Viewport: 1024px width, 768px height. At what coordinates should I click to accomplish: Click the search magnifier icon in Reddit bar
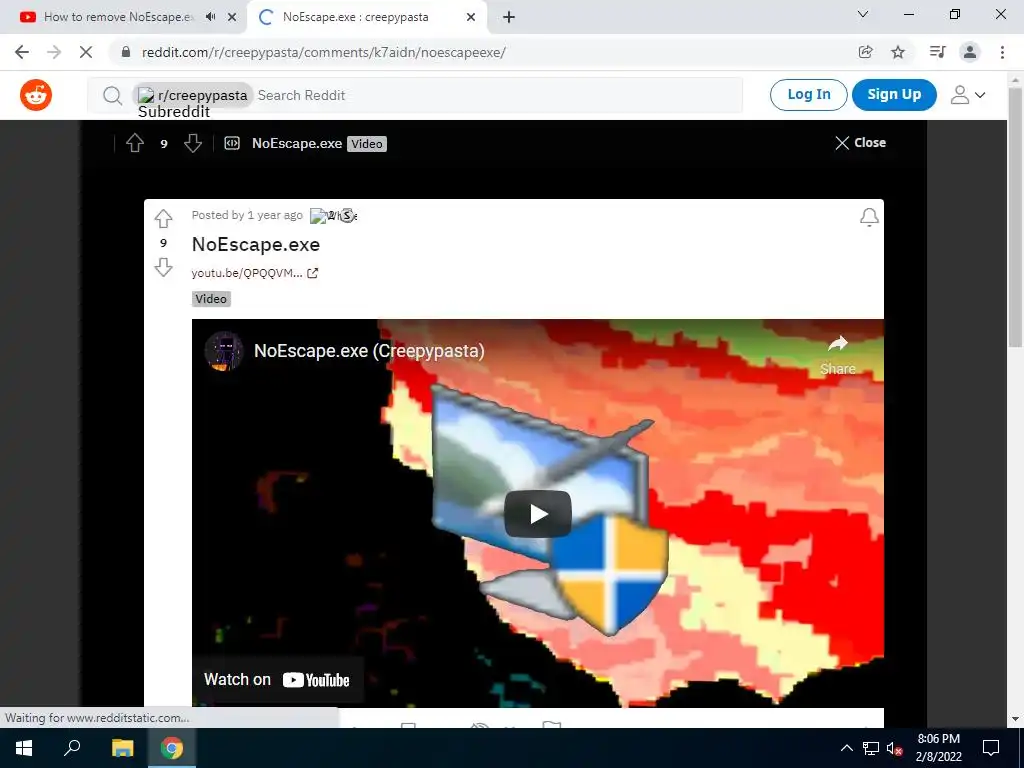pyautogui.click(x=112, y=95)
